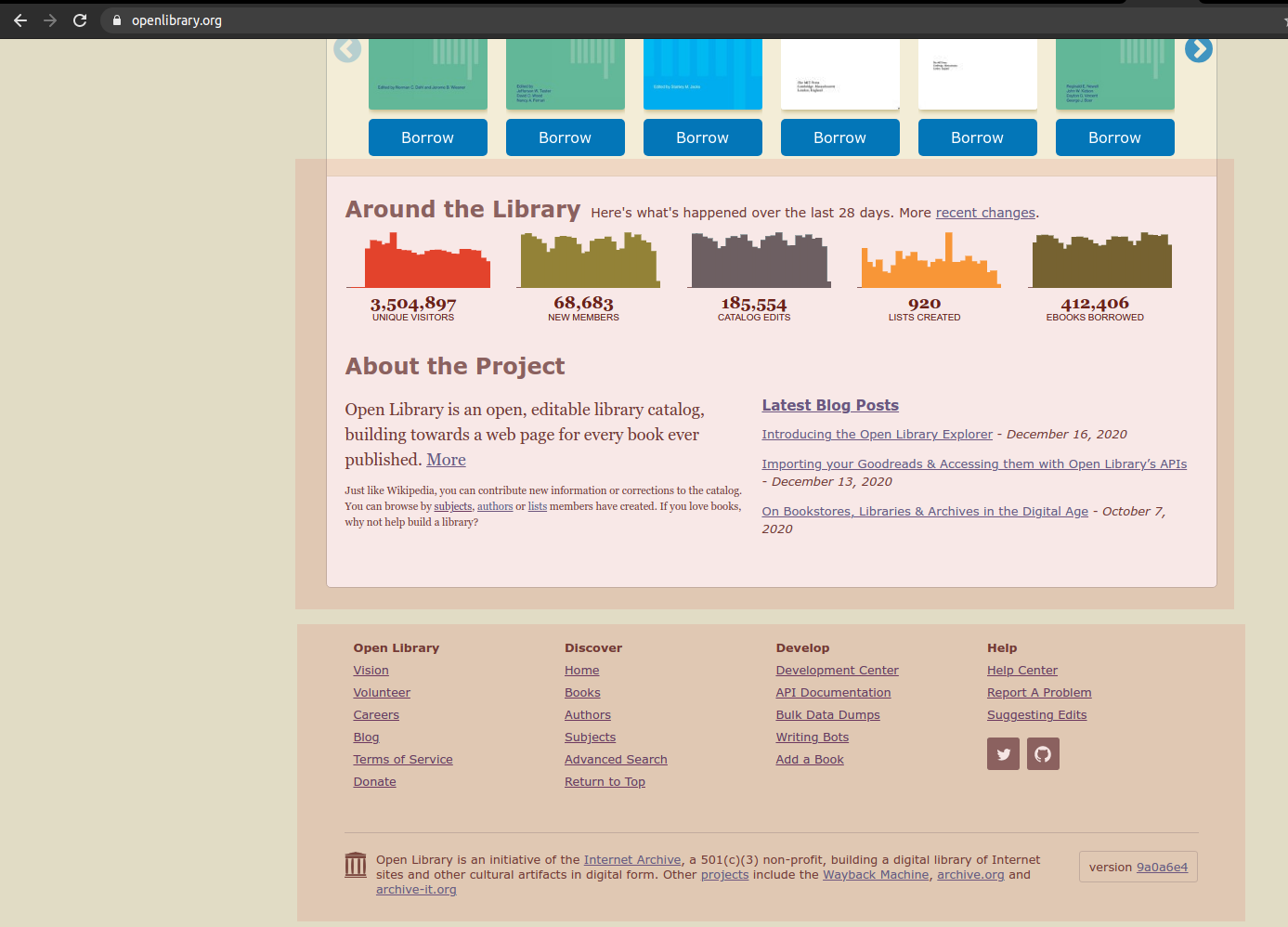
Task: Click Borrow under the blue book cover
Action: coord(702,137)
